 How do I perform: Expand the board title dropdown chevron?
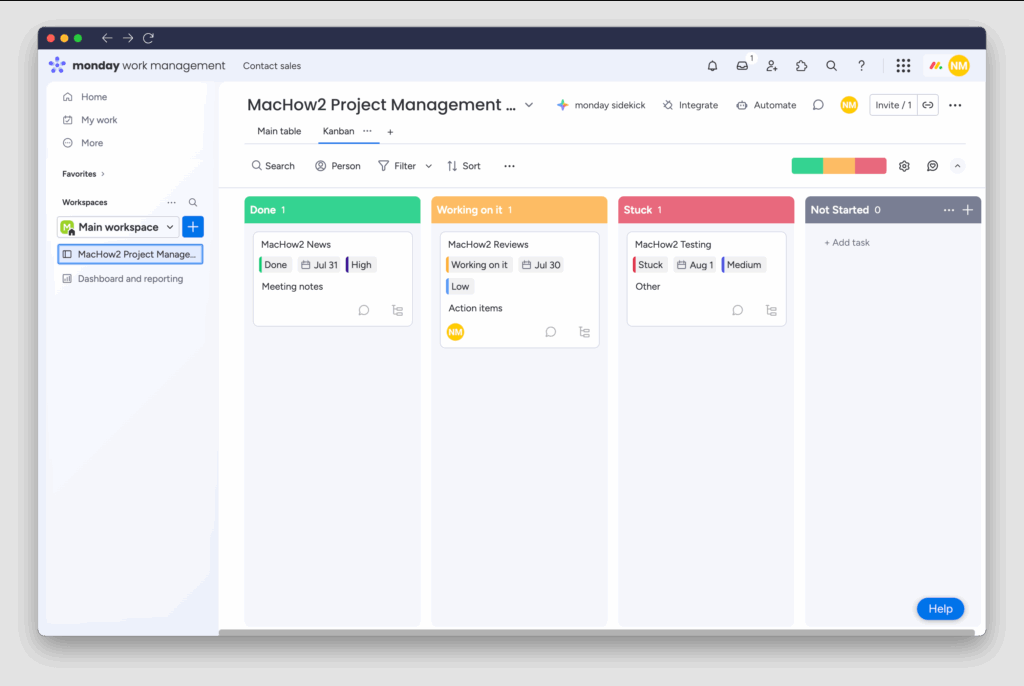[x=529, y=105]
